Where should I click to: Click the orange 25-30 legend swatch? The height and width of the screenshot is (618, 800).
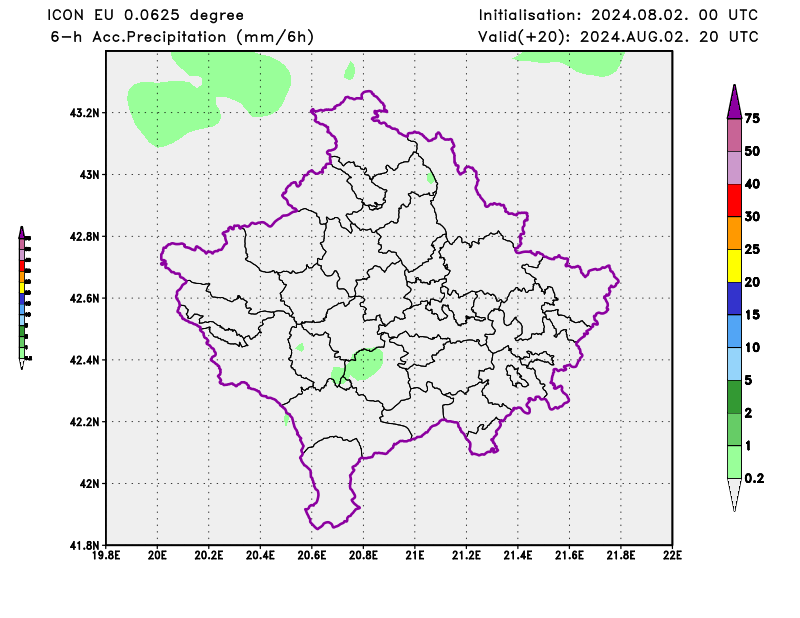coord(734,233)
